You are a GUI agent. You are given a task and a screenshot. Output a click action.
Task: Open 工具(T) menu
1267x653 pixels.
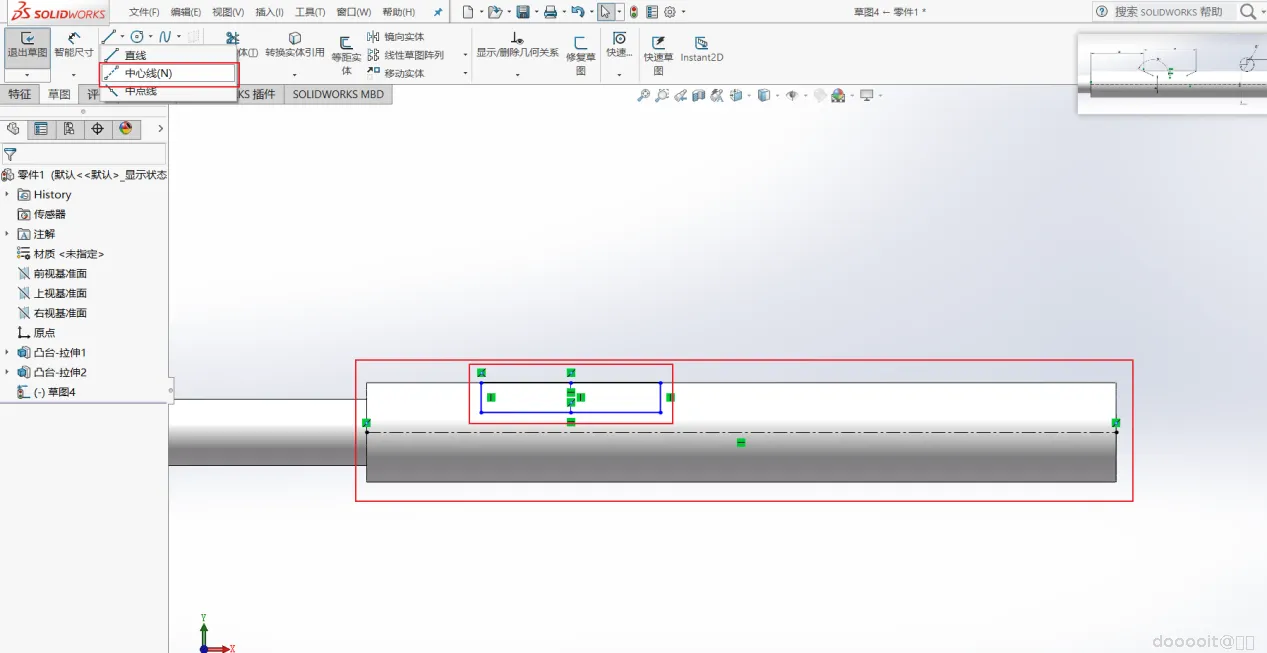point(311,12)
